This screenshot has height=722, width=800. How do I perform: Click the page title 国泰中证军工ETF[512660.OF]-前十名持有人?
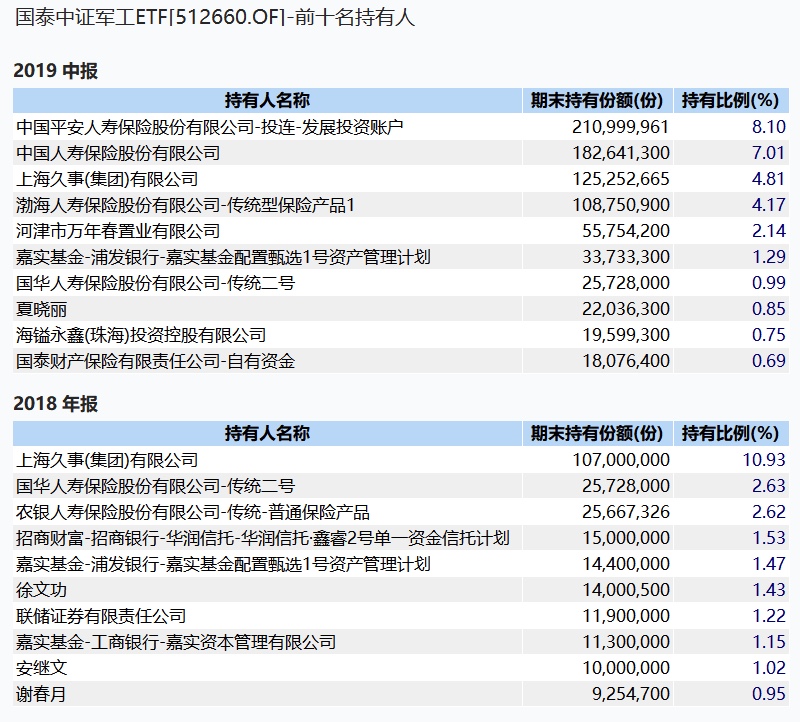click(x=215, y=18)
